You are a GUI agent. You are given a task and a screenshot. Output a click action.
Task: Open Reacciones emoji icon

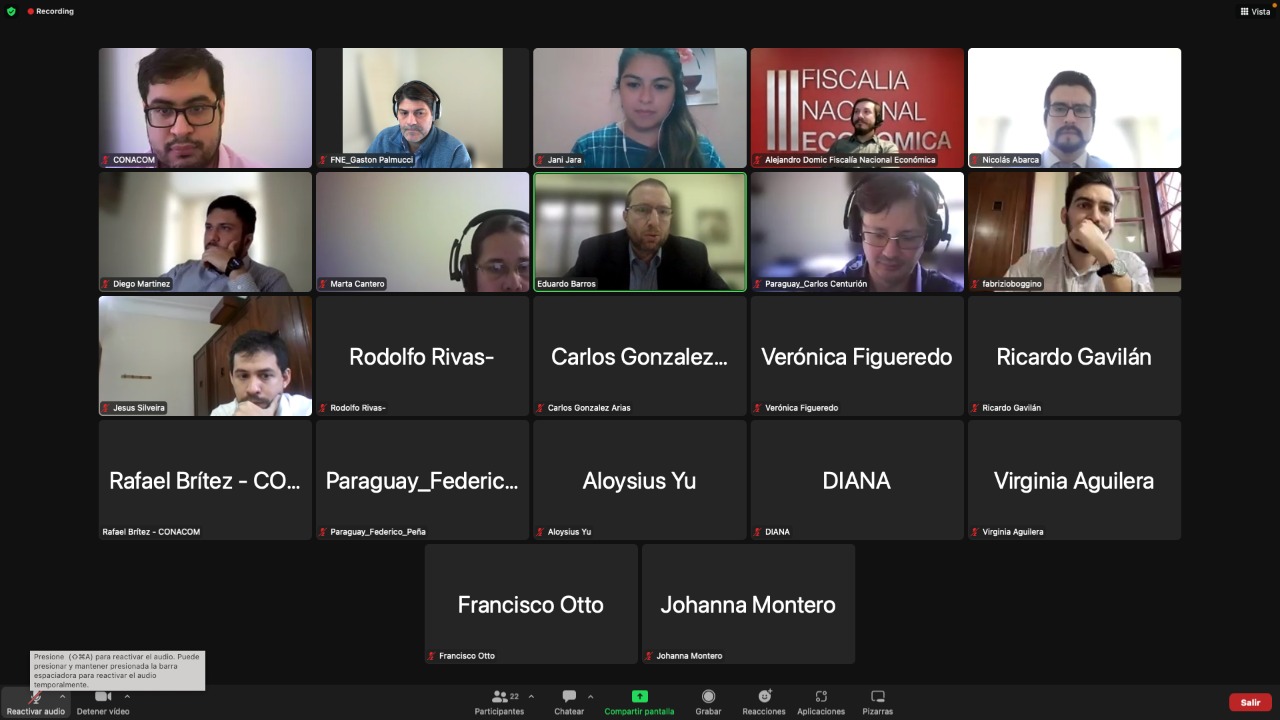click(764, 696)
